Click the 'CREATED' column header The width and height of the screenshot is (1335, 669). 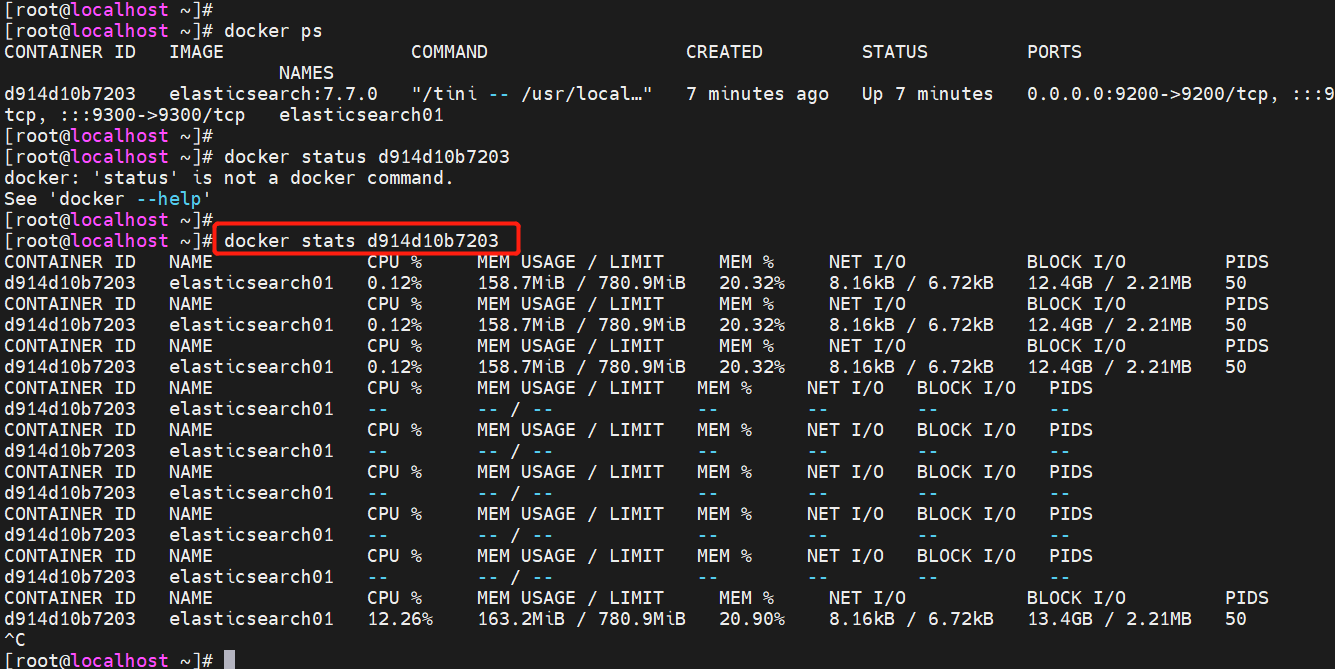click(724, 52)
